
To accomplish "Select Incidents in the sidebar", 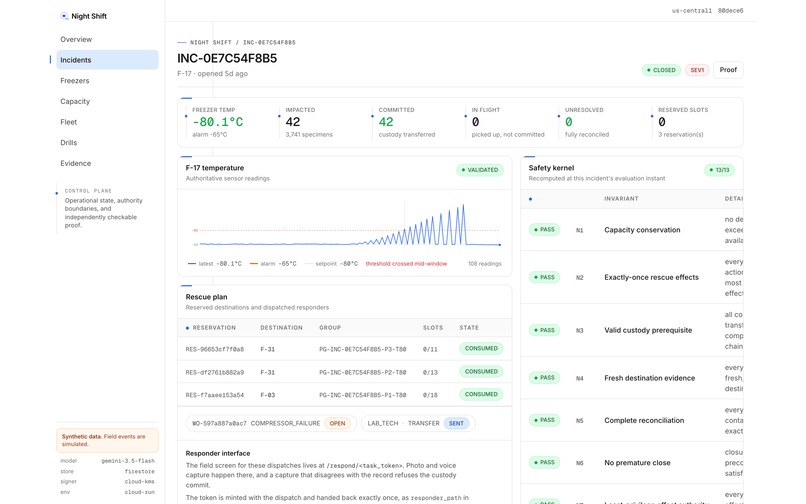I will tap(107, 60).
